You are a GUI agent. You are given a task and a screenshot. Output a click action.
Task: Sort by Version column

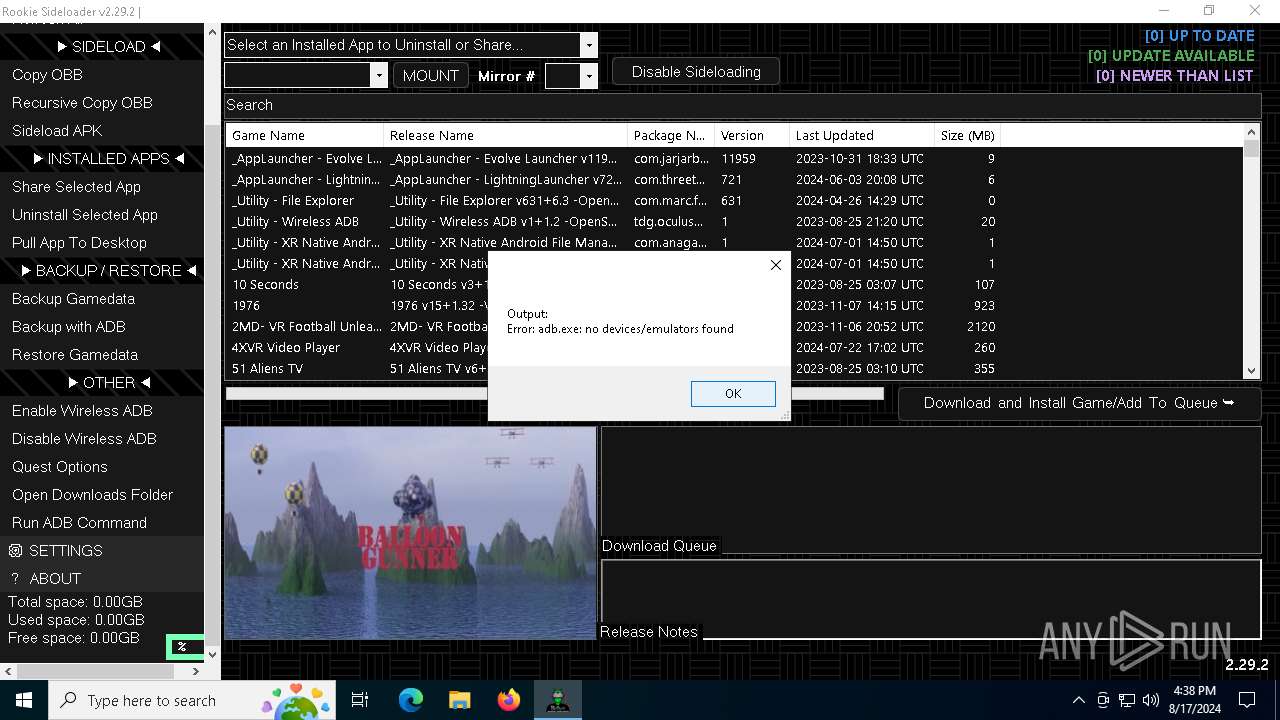coord(752,135)
